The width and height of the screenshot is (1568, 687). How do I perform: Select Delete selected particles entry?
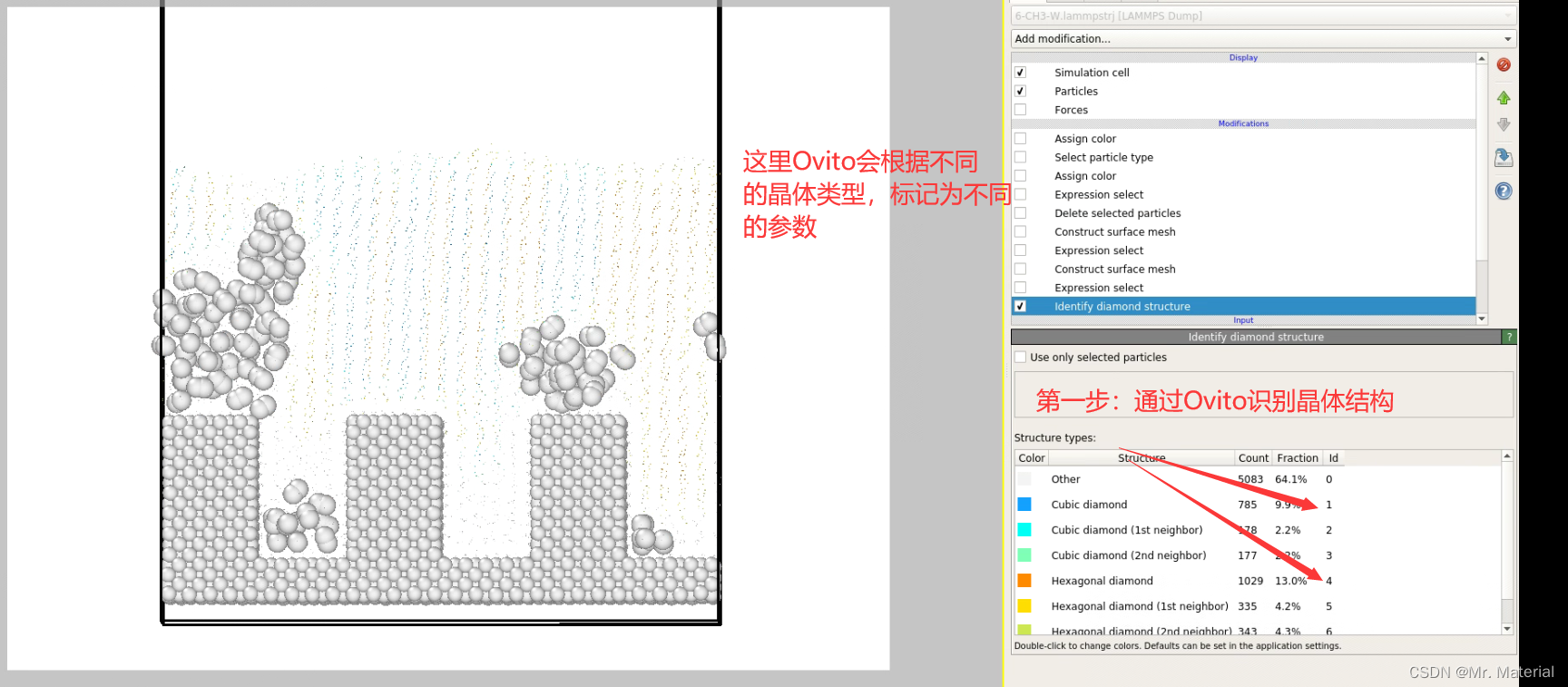click(x=1117, y=213)
